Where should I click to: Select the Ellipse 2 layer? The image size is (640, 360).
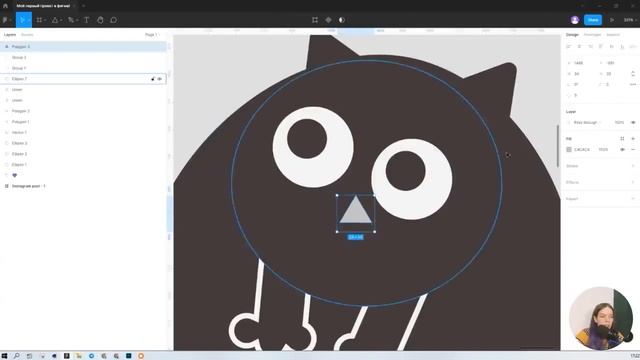83,154
